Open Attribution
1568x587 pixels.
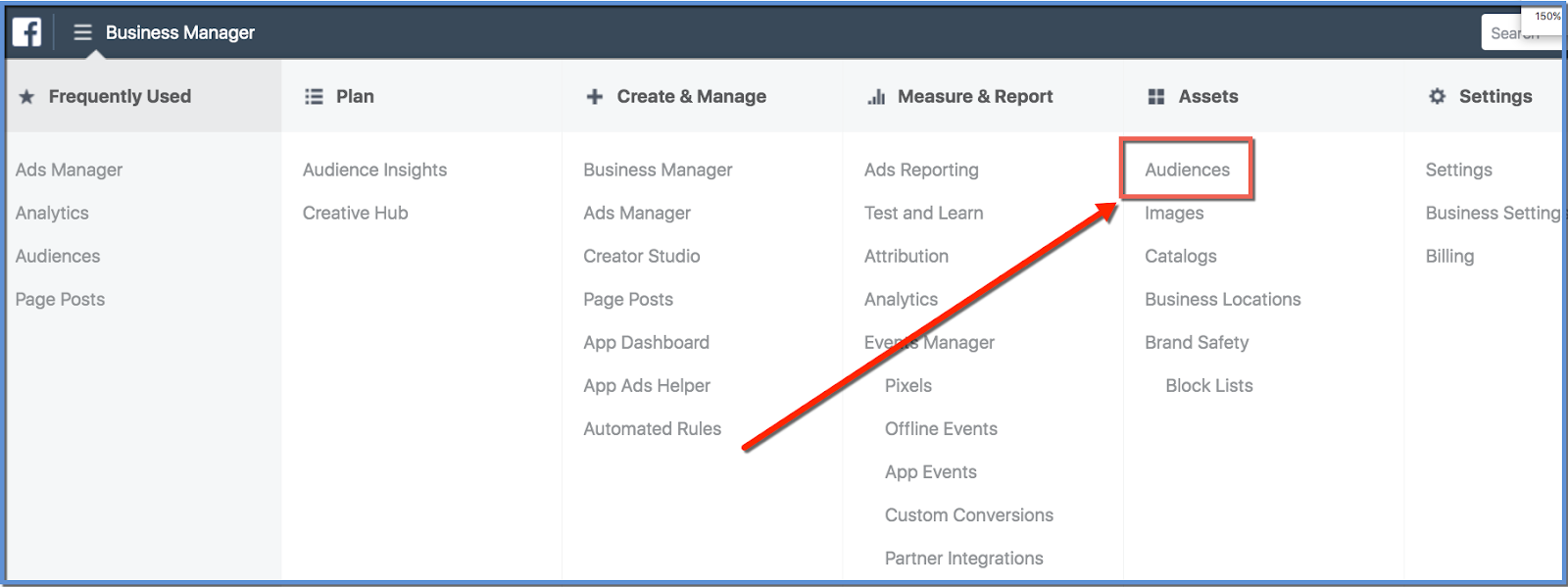click(906, 256)
